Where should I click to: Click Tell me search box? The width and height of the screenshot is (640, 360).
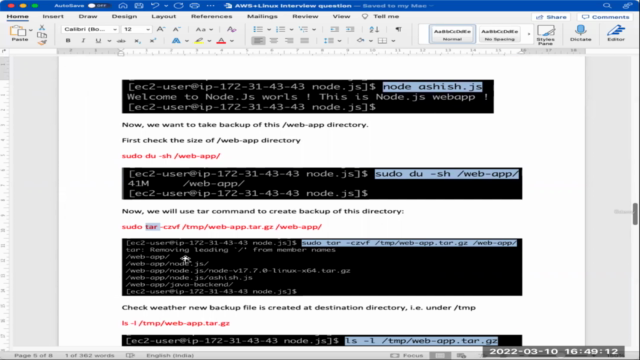(380, 16)
